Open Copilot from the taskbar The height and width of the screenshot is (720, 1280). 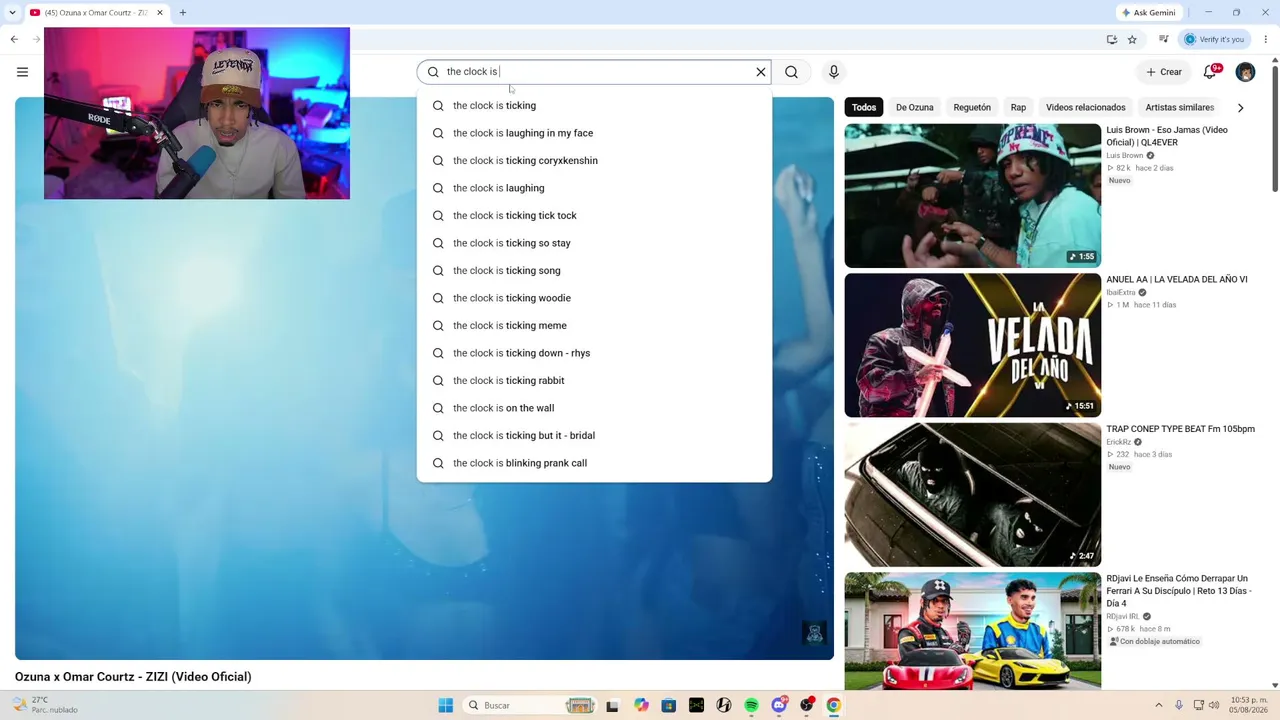(641, 705)
